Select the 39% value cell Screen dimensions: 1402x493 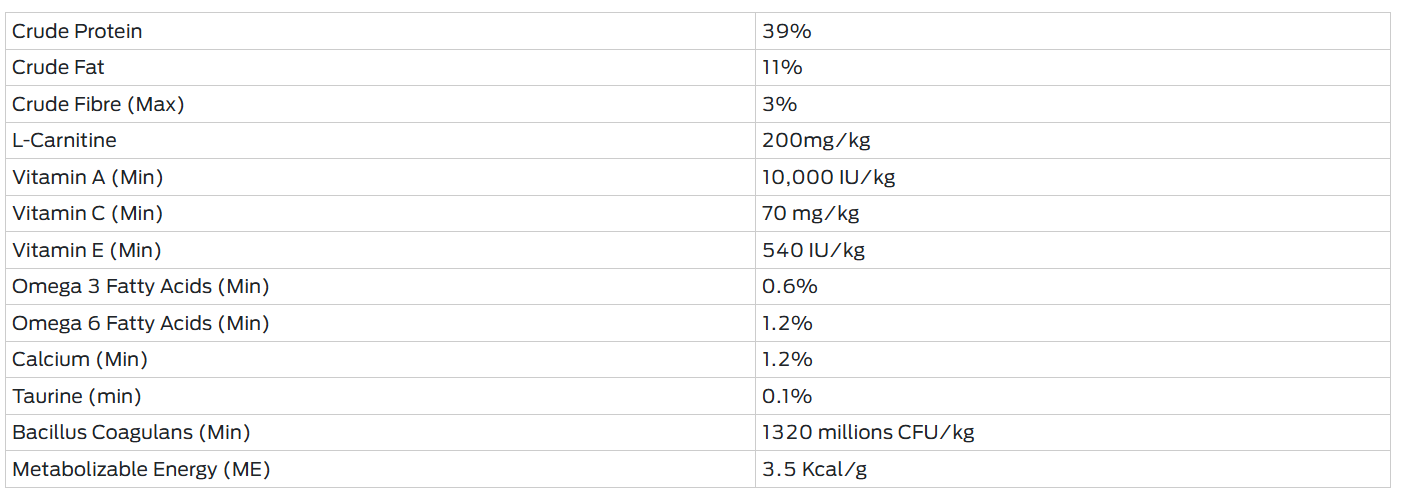click(x=1073, y=31)
